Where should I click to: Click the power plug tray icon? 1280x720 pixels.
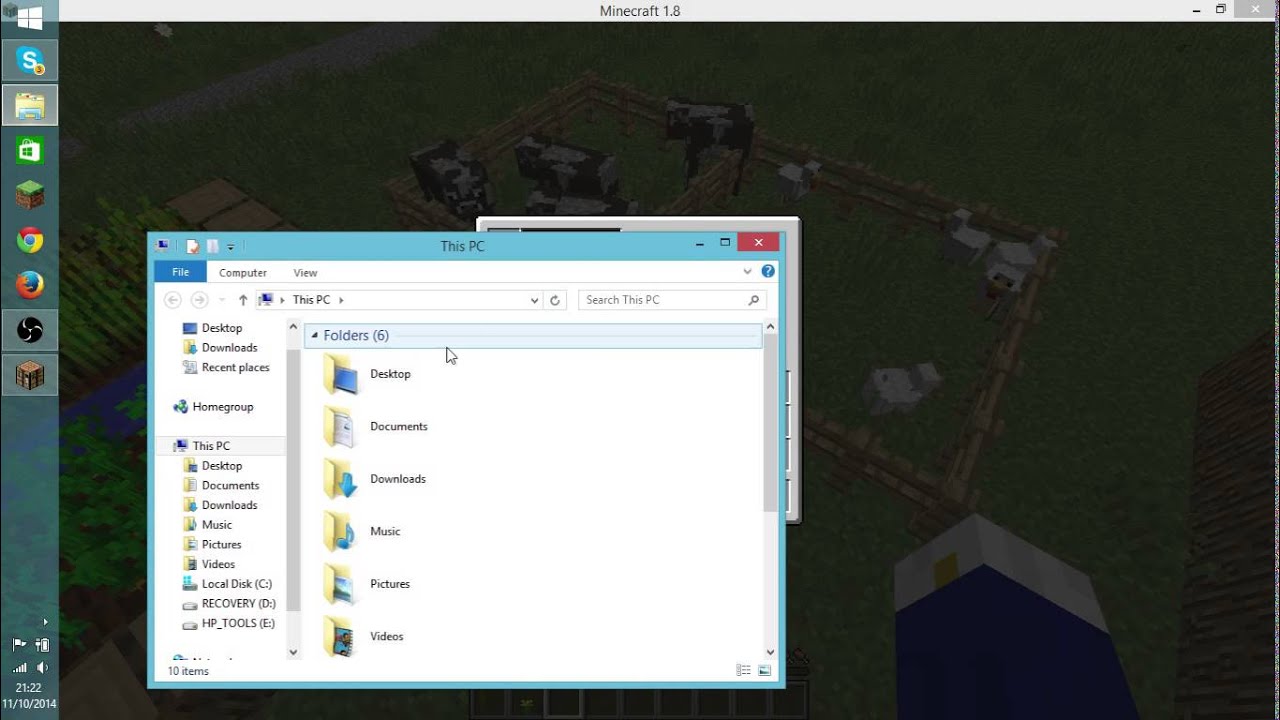(42, 645)
